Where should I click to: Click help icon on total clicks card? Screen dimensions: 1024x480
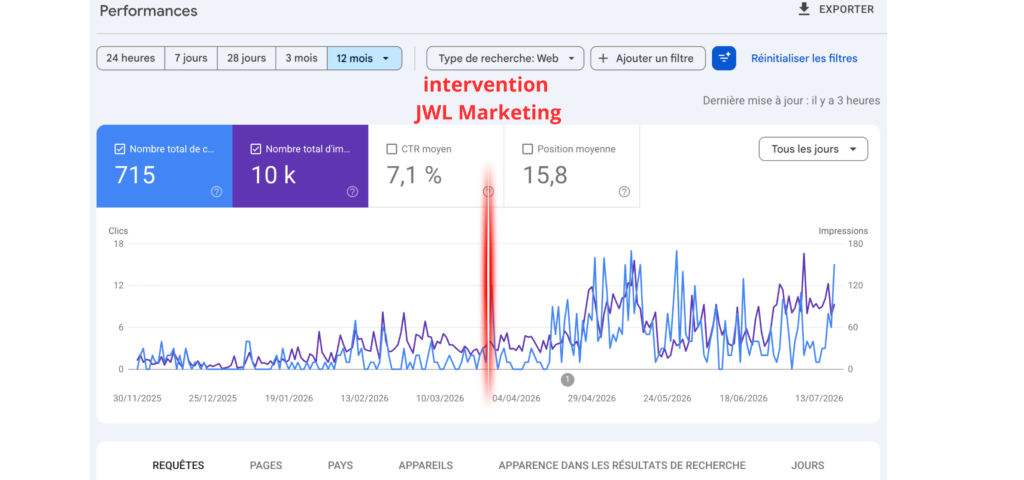pyautogui.click(x=216, y=191)
